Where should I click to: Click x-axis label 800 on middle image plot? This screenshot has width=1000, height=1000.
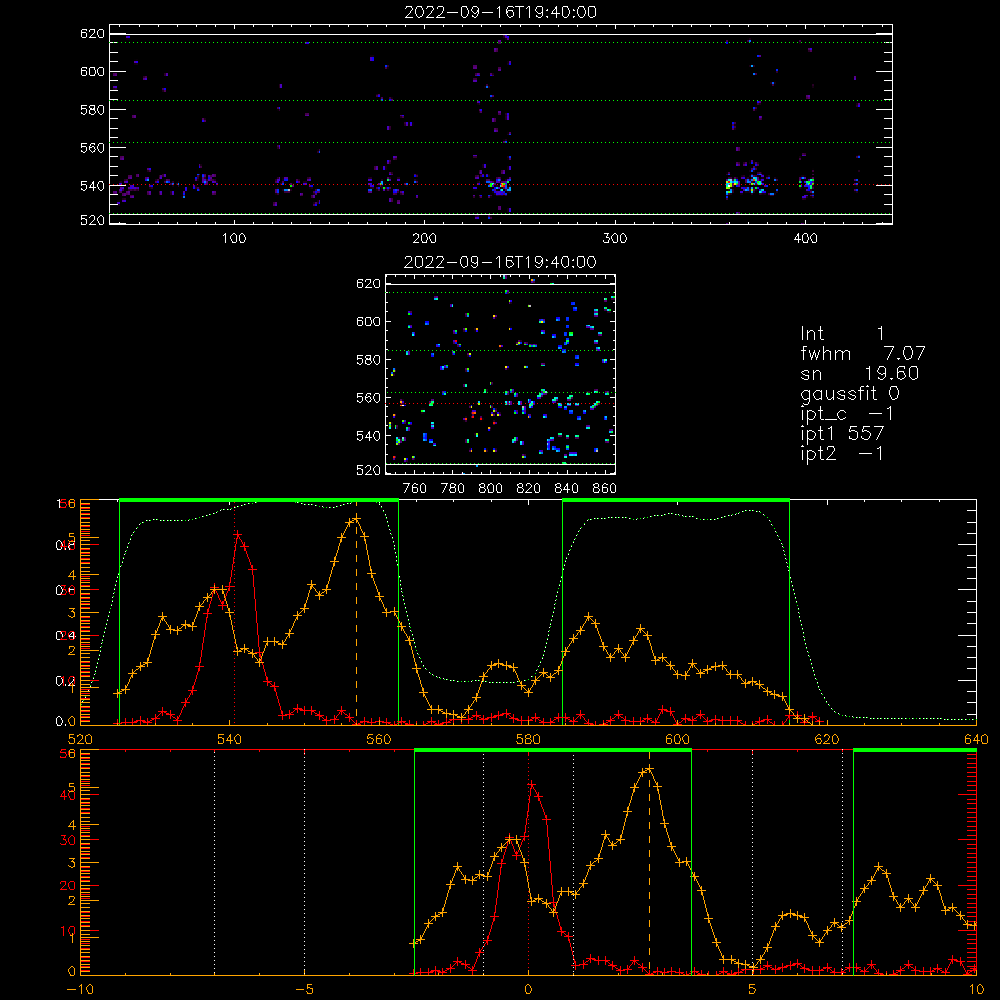click(x=490, y=489)
